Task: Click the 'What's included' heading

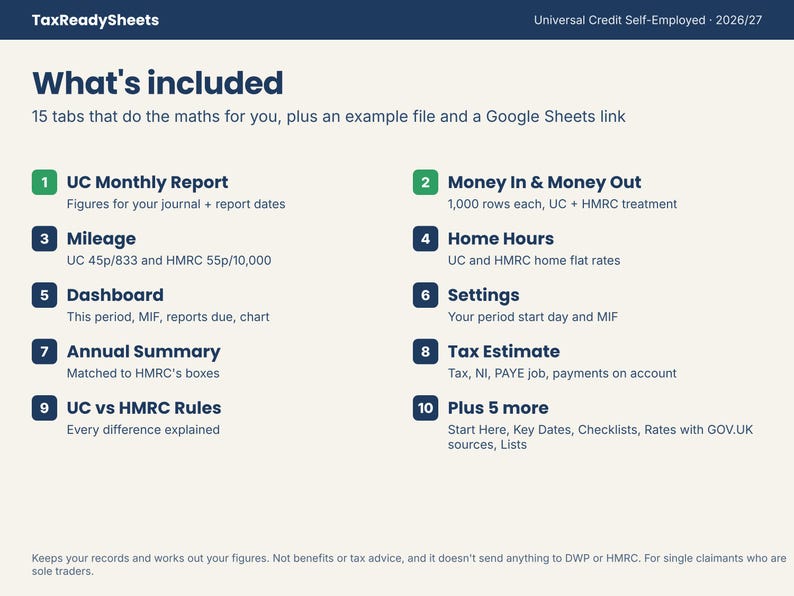Action: pyautogui.click(x=157, y=83)
